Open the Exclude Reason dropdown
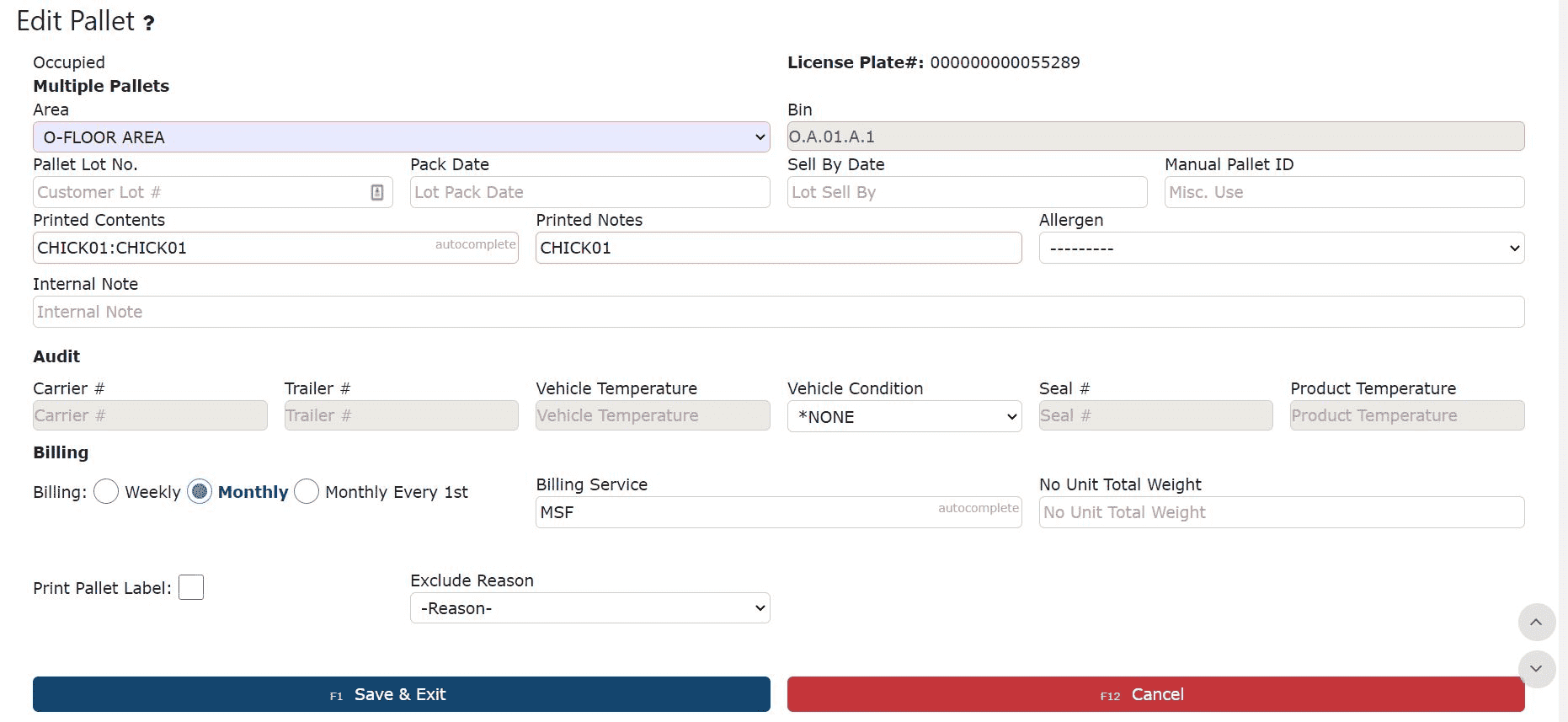 [x=589, y=607]
